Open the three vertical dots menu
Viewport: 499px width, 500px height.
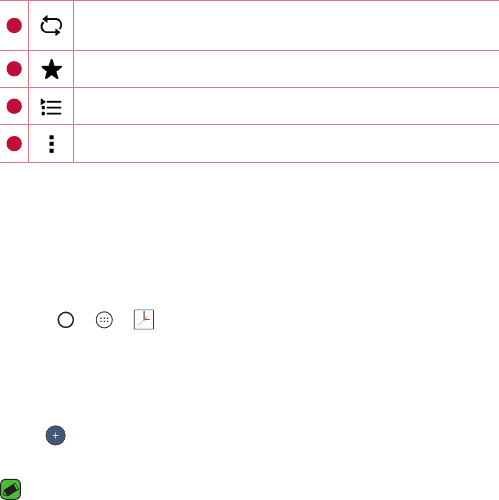coord(51,144)
